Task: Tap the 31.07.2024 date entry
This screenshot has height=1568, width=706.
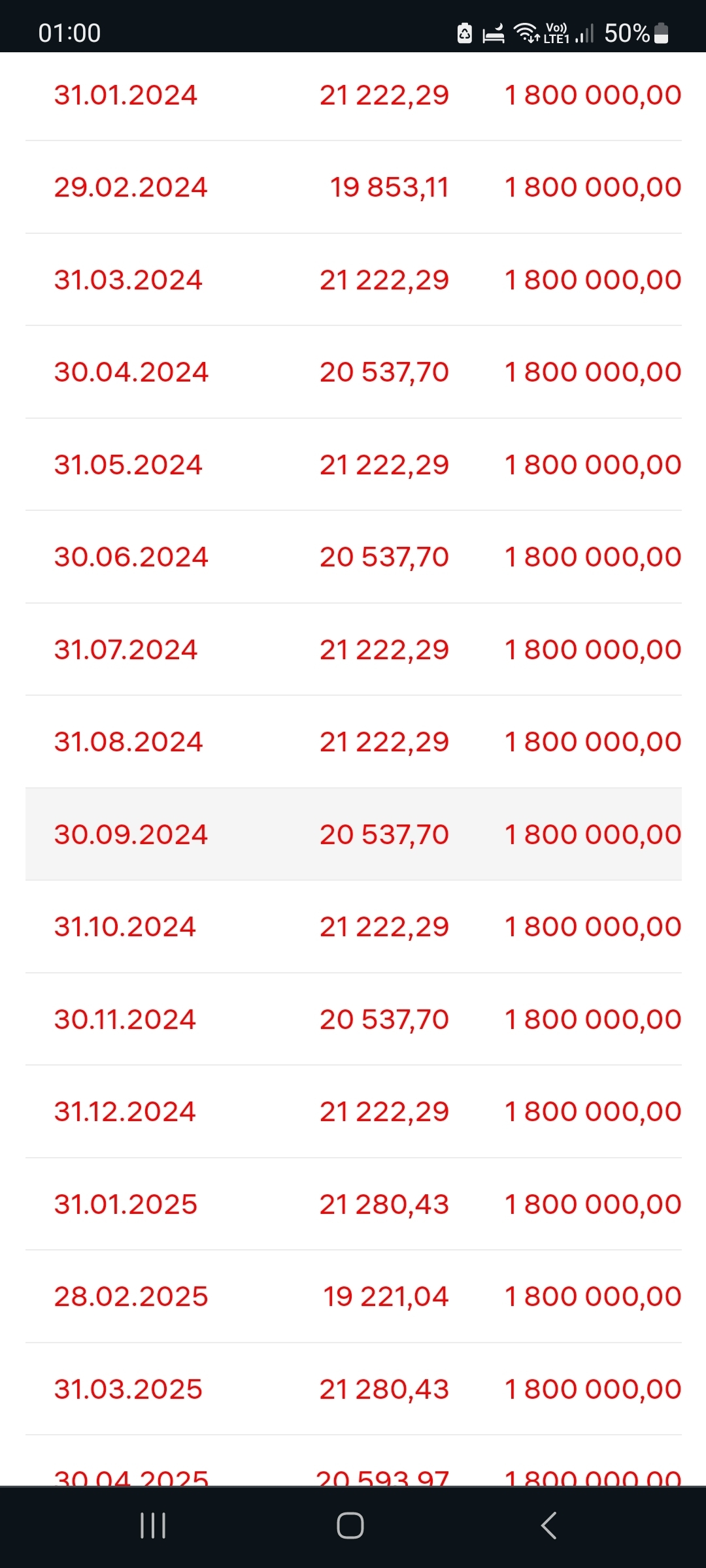Action: point(126,650)
